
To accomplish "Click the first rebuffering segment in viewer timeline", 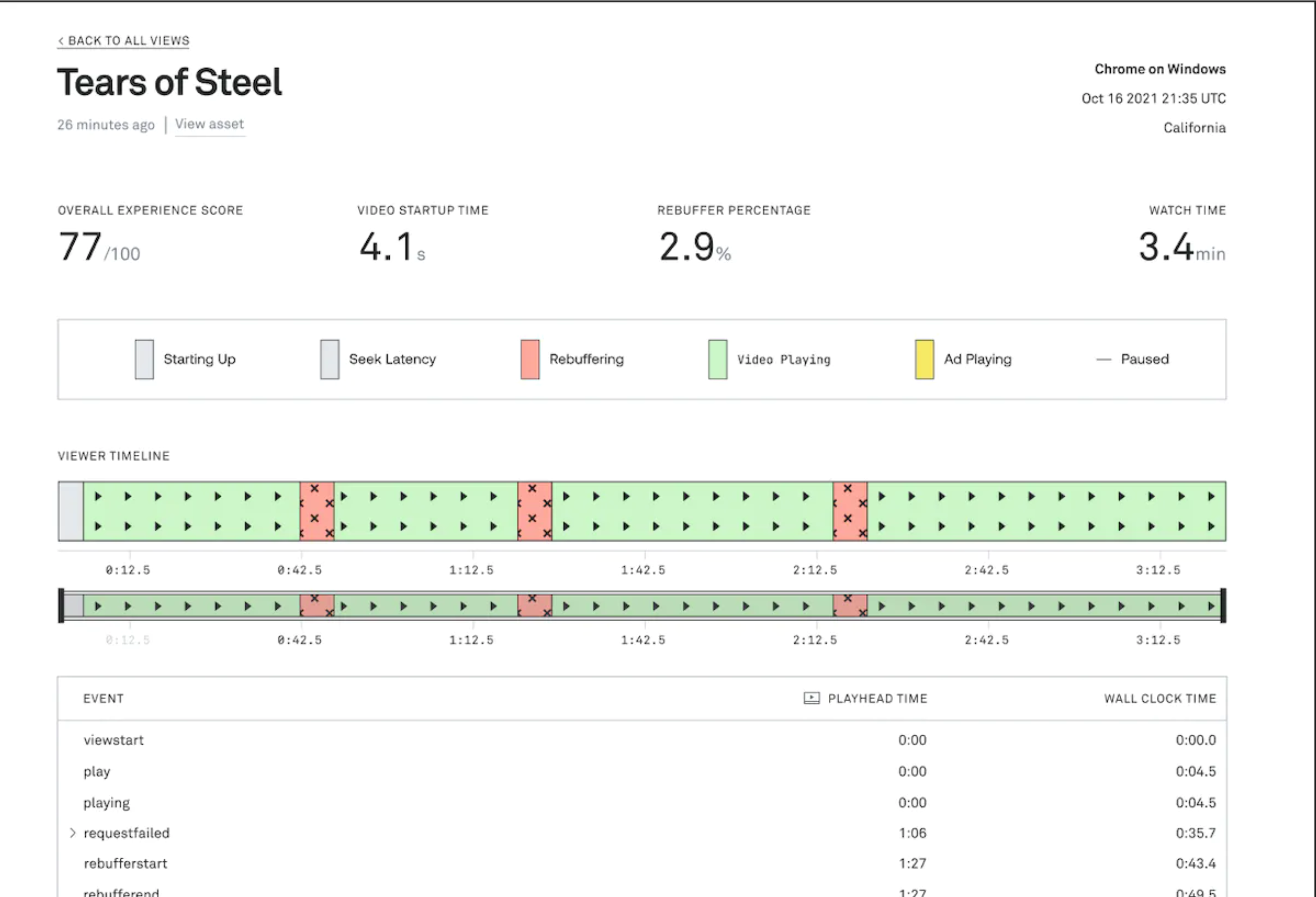I will (317, 511).
